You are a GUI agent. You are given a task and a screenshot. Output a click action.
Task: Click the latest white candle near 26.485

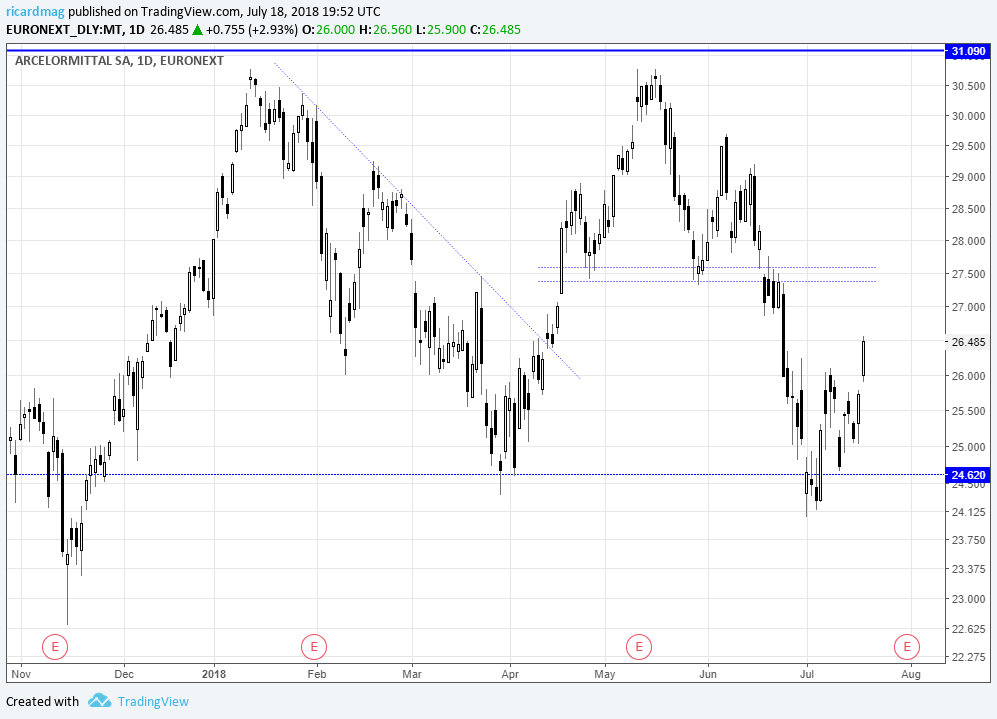click(x=863, y=359)
